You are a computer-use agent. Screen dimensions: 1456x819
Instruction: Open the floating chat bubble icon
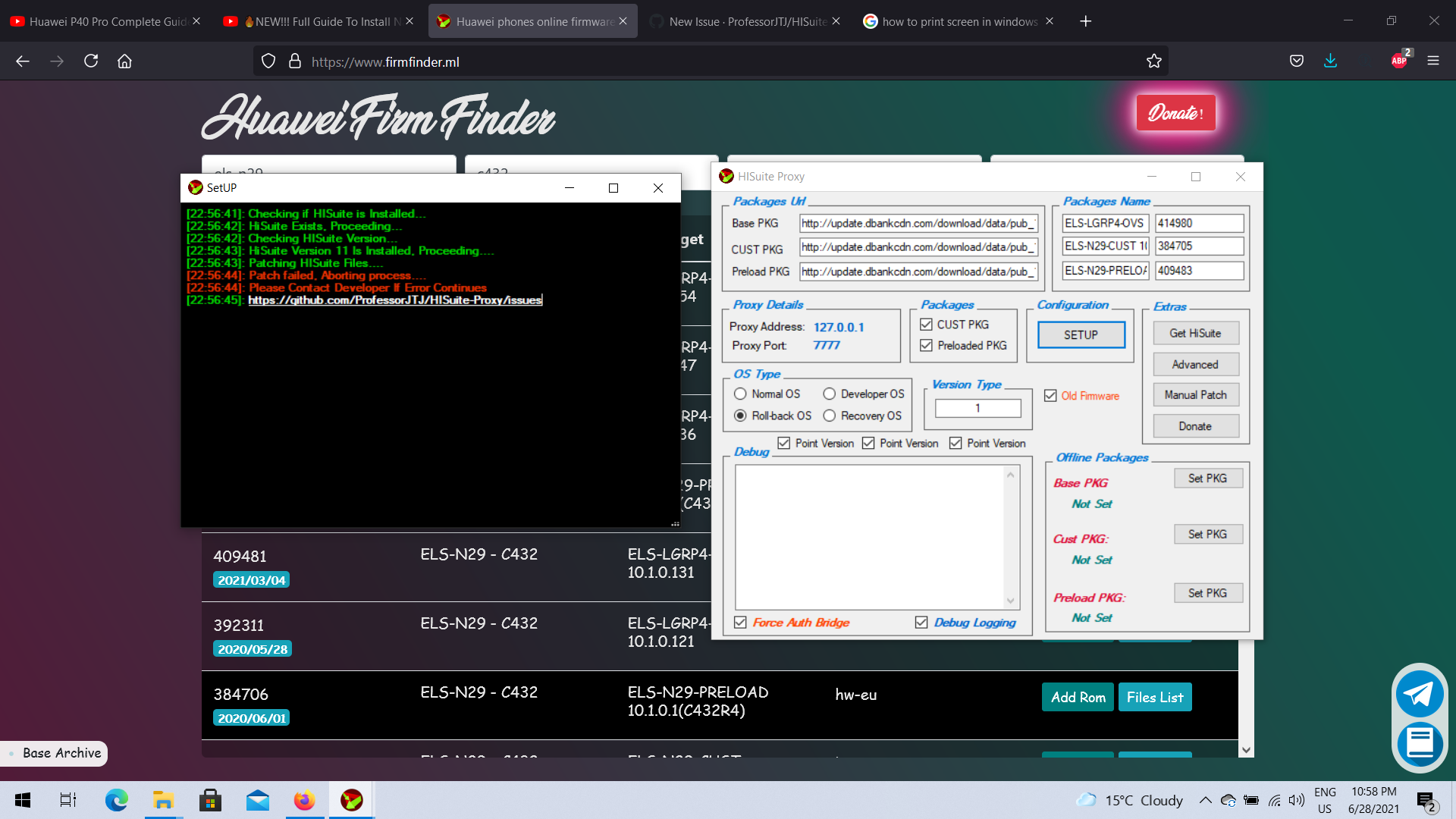click(x=1419, y=744)
